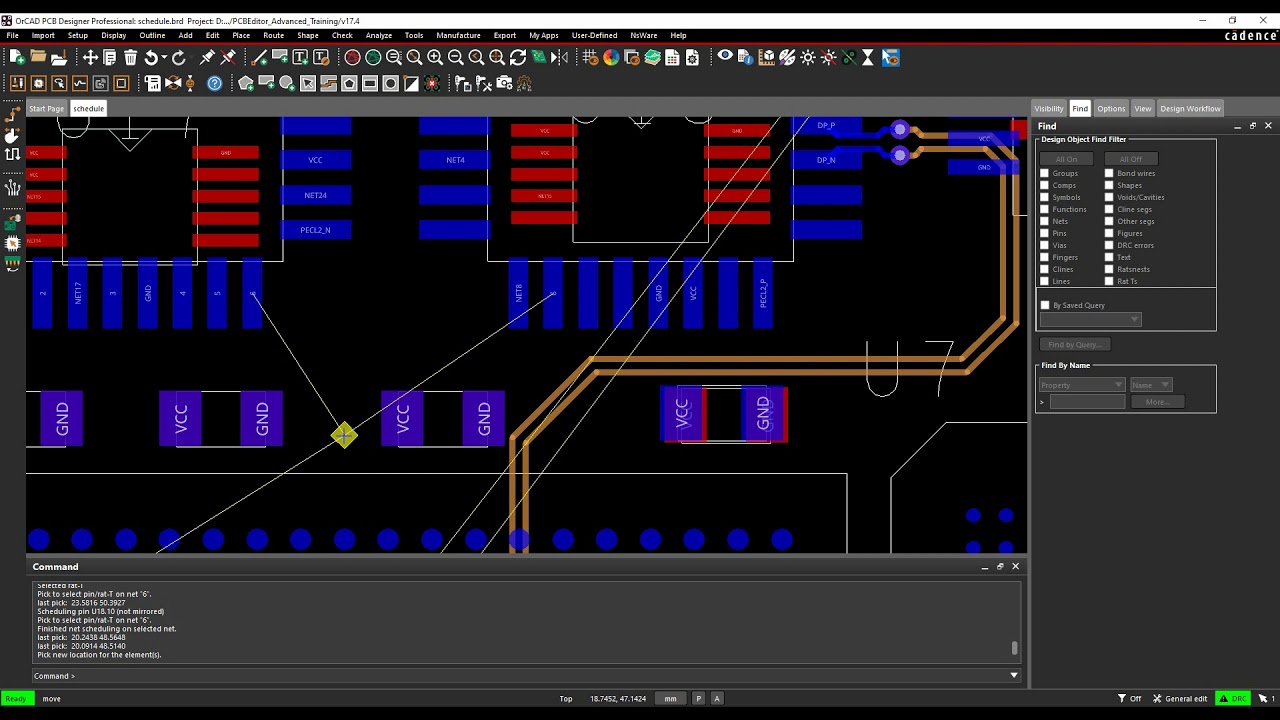The height and width of the screenshot is (720, 1280).
Task: Enable the DRC errors checkbox
Action: 1109,245
